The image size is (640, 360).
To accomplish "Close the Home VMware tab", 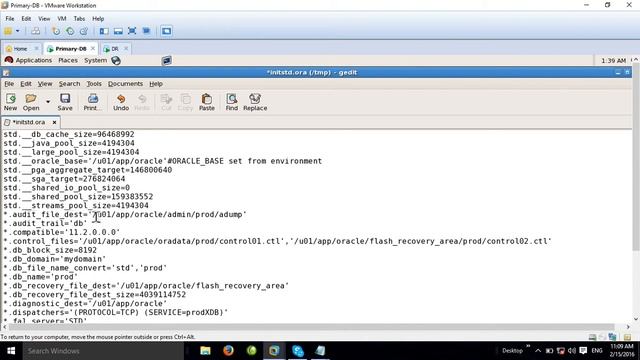I will [36, 49].
